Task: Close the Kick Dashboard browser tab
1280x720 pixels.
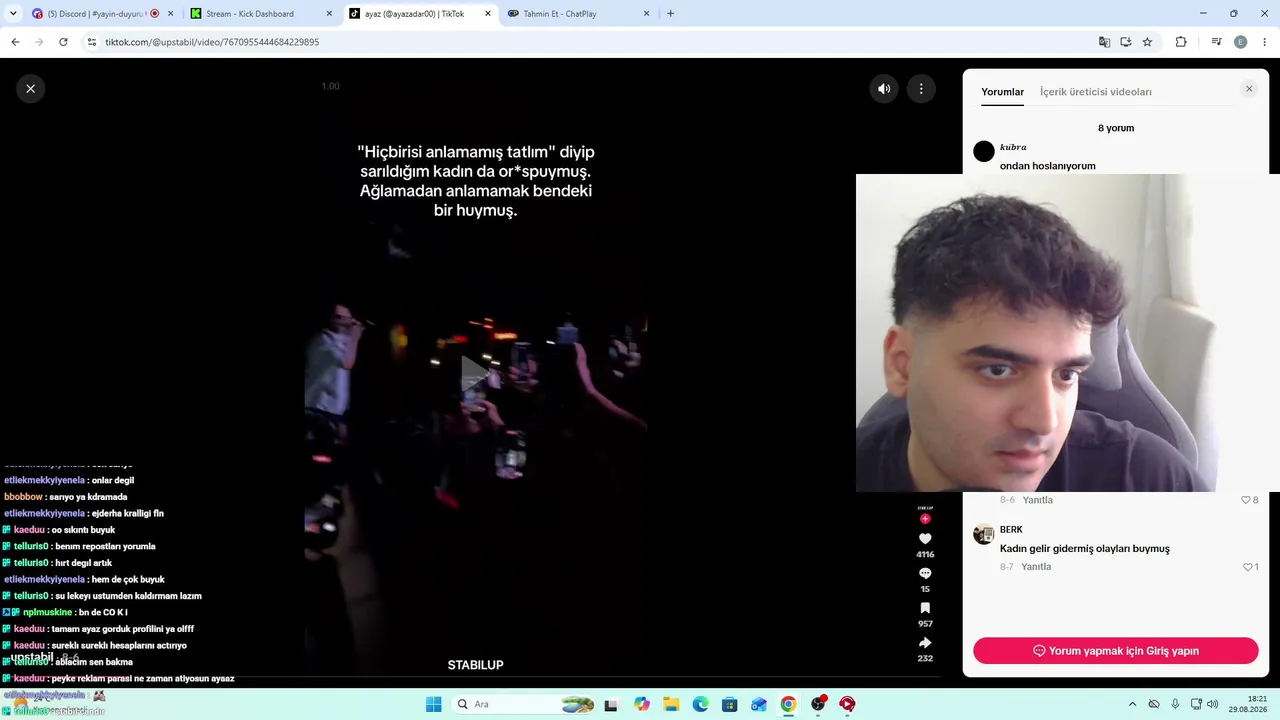Action: coord(329,14)
